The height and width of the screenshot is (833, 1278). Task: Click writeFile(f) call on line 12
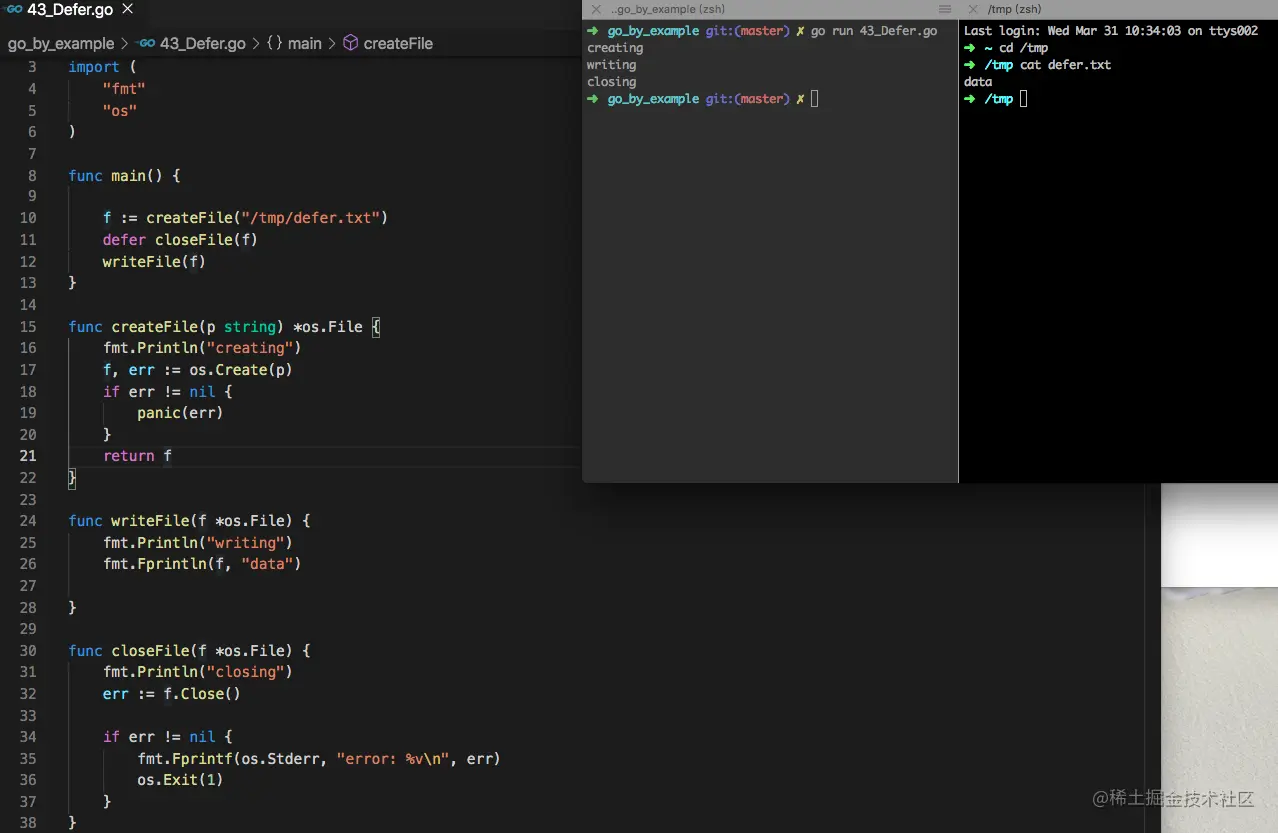click(154, 262)
